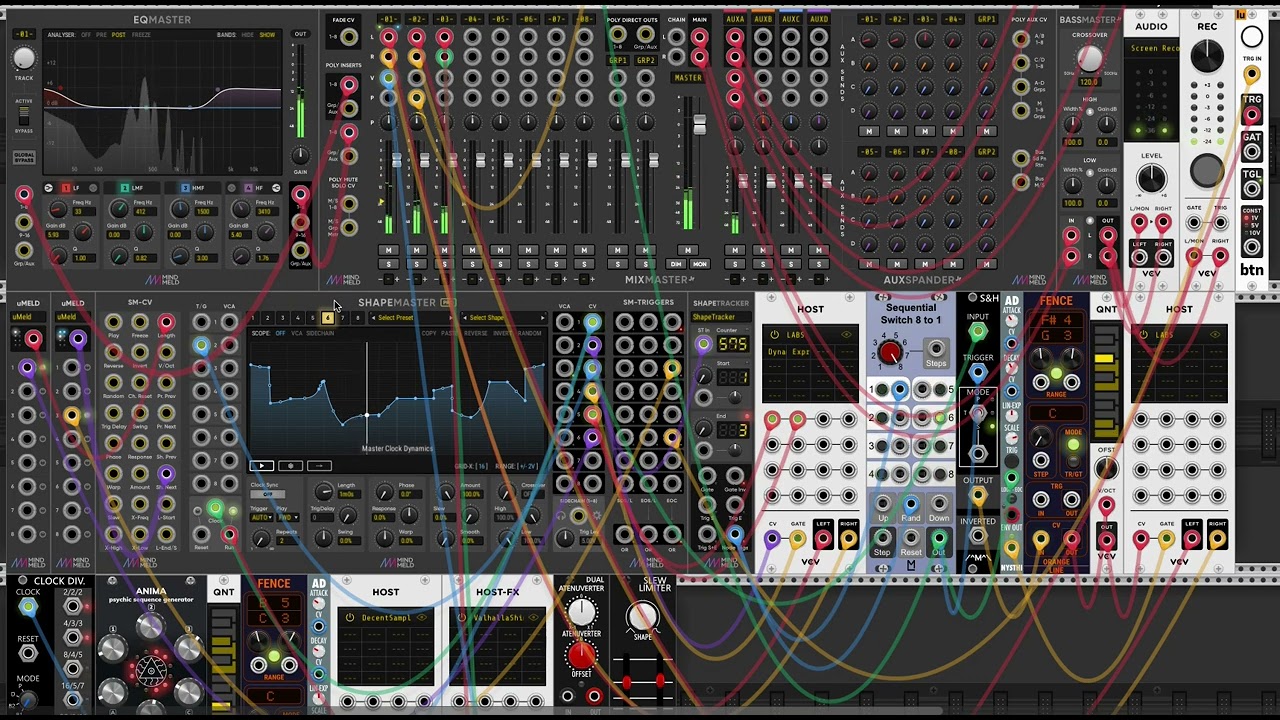
Task: Set ShapeMaster scope to SIDECHAIN
Action: click(x=320, y=333)
